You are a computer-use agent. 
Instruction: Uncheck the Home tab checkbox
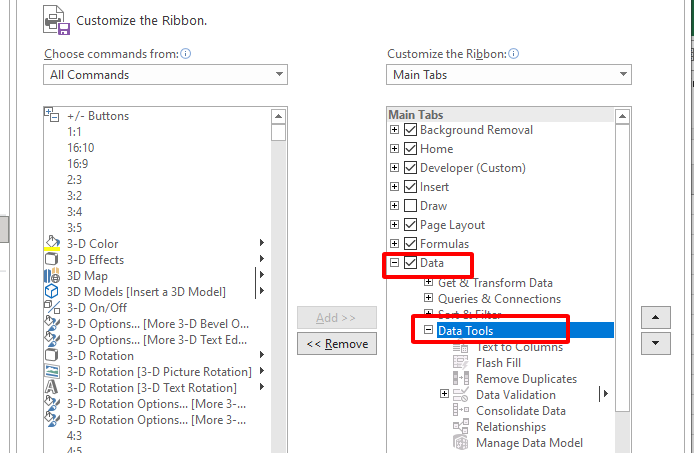(410, 149)
